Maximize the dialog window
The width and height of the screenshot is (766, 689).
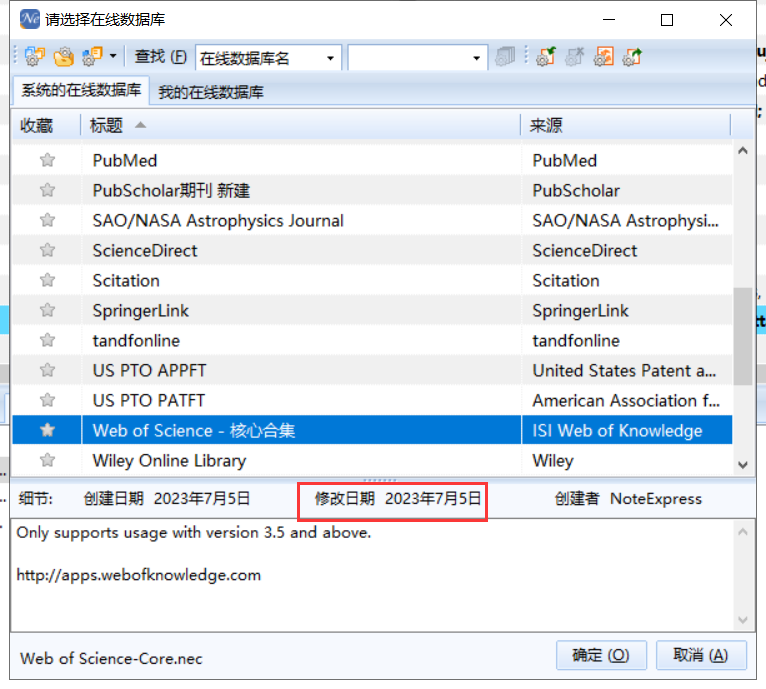[667, 20]
